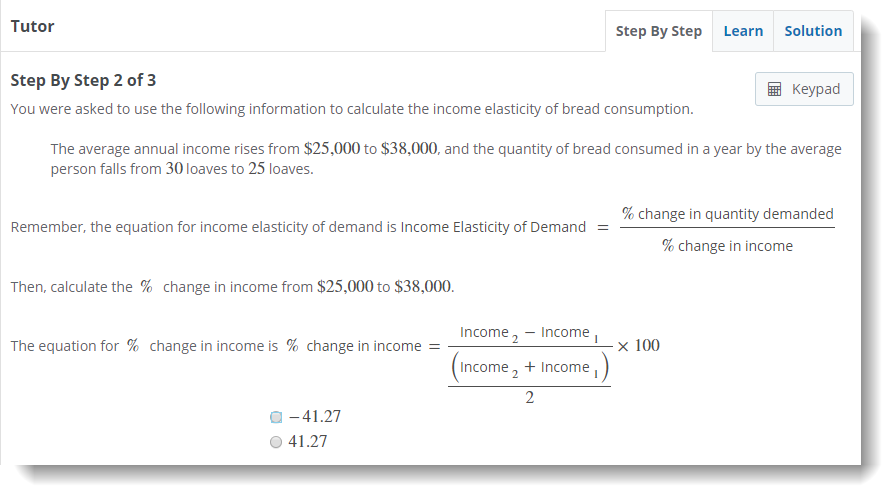Click the "Income 2 − Income 1" numerator
The height and width of the screenshot is (500, 896).
[x=528, y=333]
